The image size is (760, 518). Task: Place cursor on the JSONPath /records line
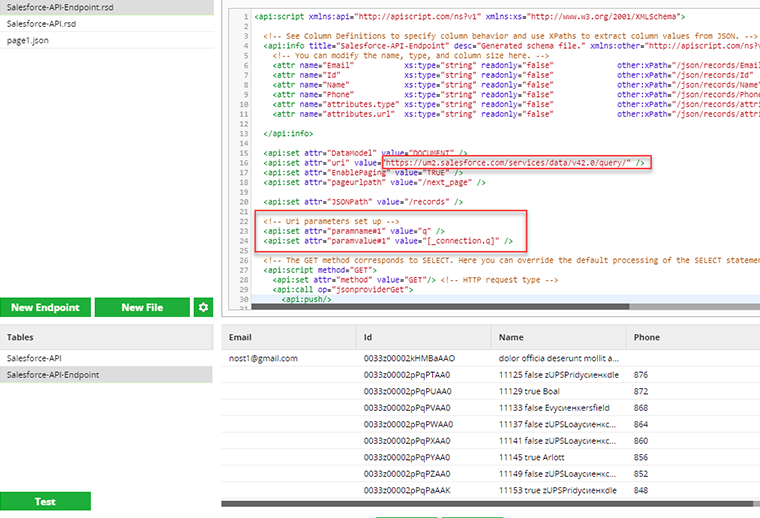coord(363,202)
